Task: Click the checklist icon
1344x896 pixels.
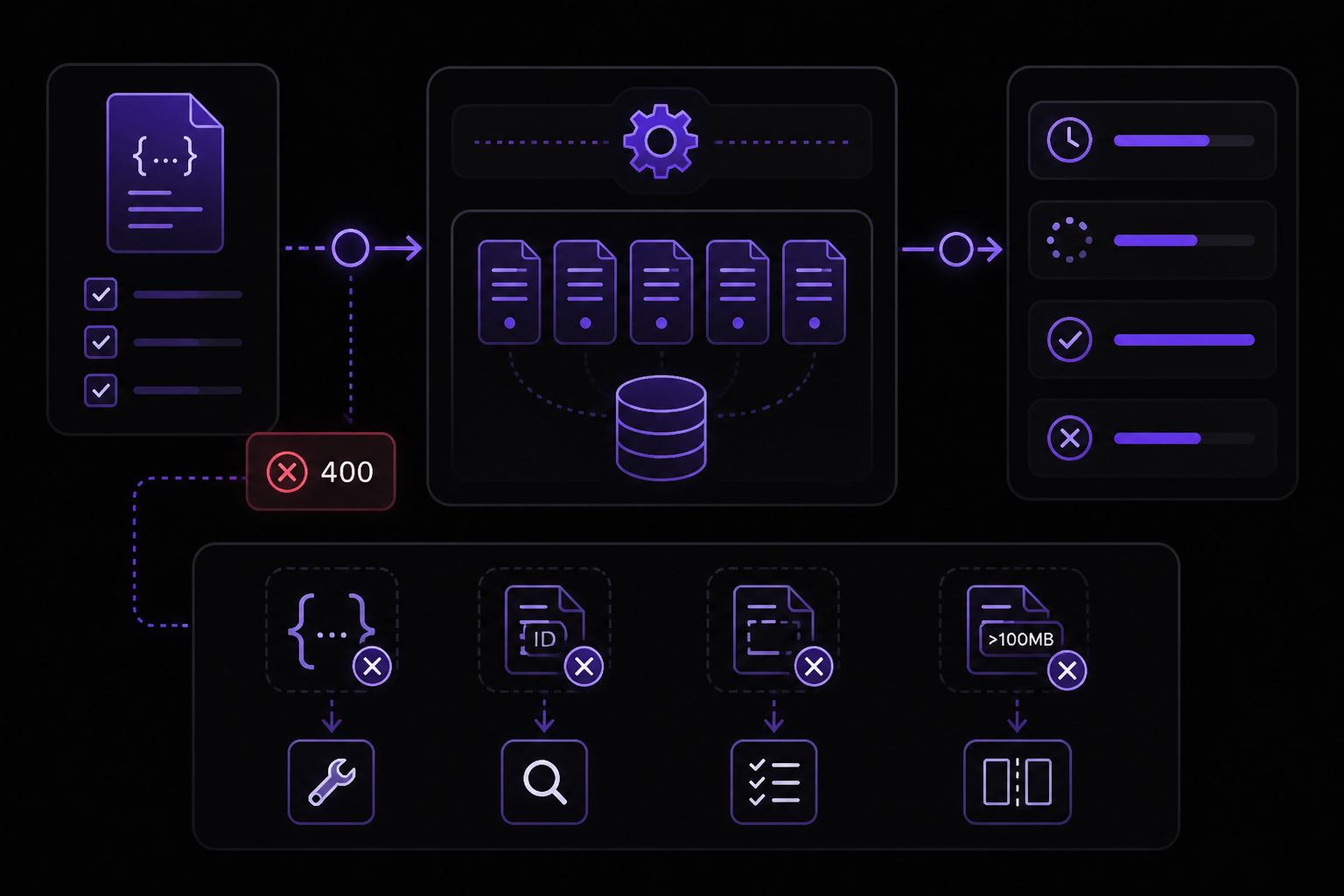Action: [773, 781]
